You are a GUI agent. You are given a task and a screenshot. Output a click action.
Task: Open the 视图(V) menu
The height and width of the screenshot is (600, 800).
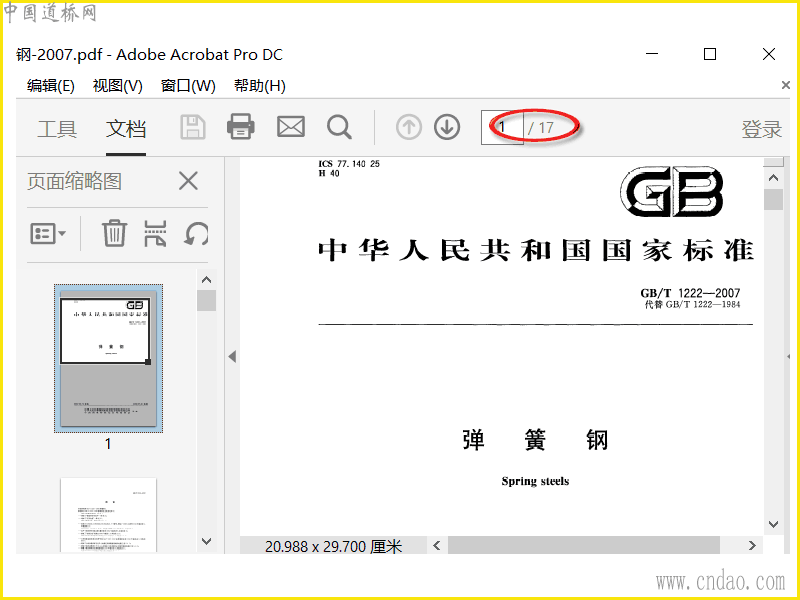[x=117, y=86]
